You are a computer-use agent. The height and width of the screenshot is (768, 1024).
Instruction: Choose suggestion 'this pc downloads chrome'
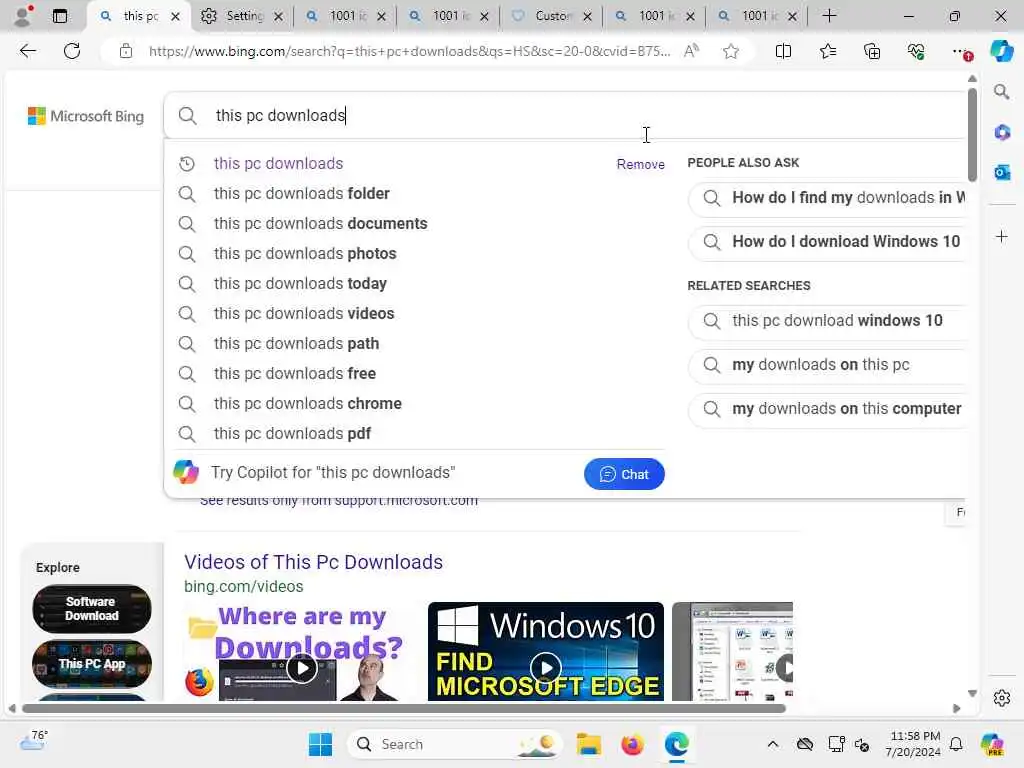[308, 404]
